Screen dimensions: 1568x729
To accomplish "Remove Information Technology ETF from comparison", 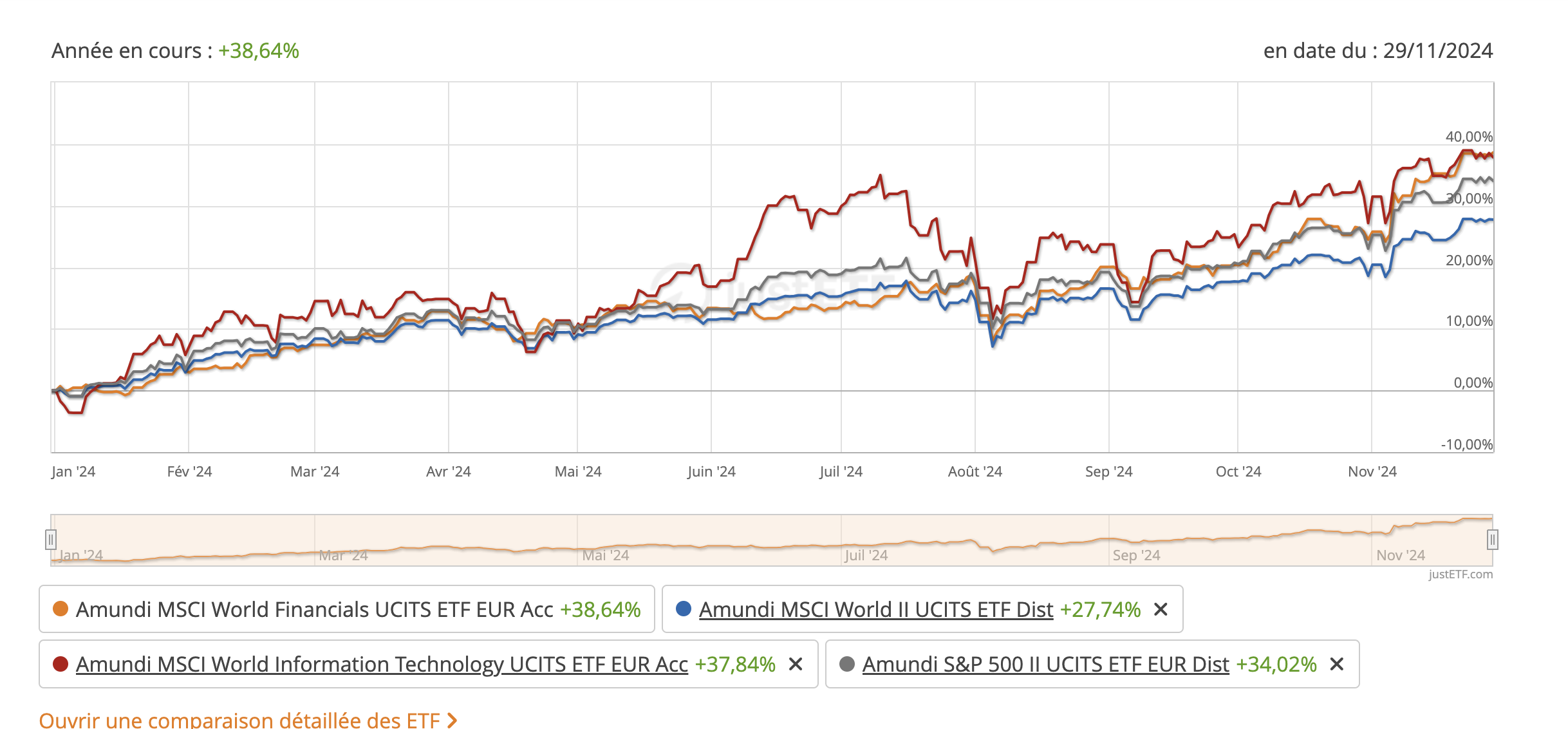I will [x=796, y=664].
